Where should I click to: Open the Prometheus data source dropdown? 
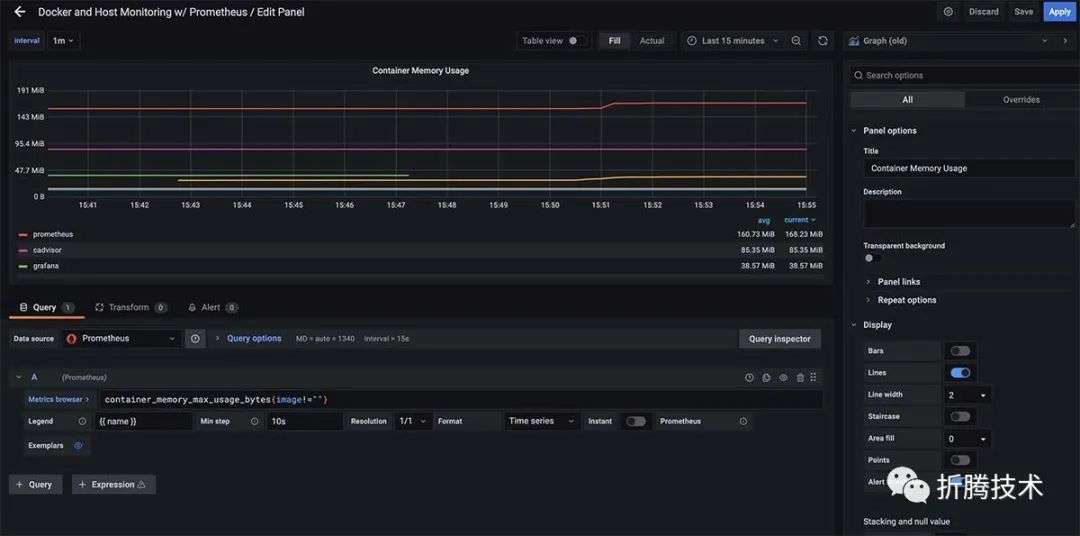(x=123, y=338)
